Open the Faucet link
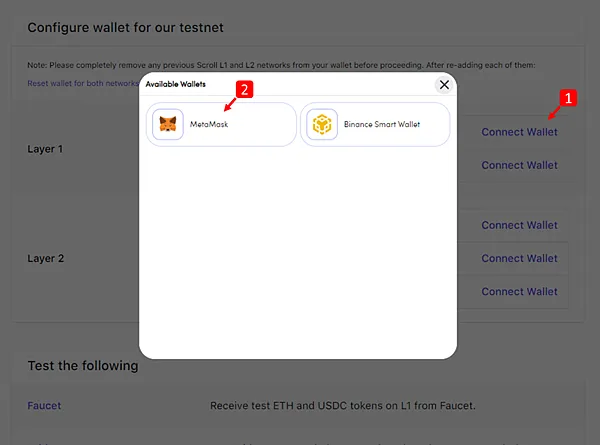The height and width of the screenshot is (445, 600). 44,406
